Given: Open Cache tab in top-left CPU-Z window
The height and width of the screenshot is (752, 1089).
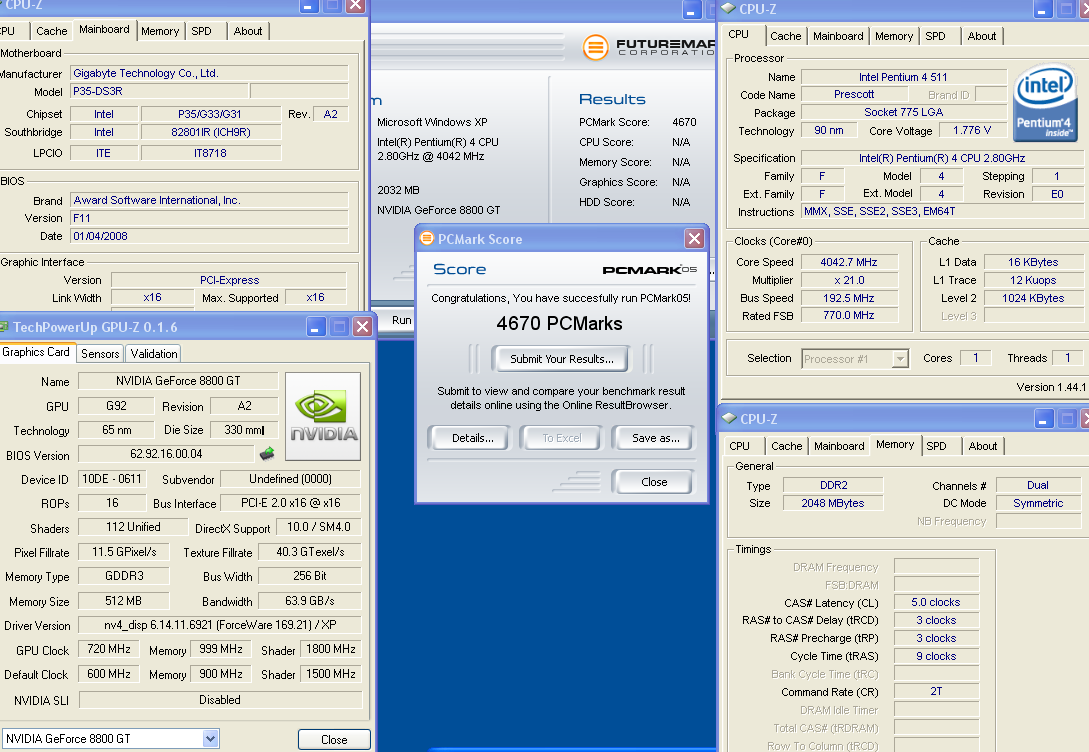Looking at the screenshot, I should tap(51, 31).
